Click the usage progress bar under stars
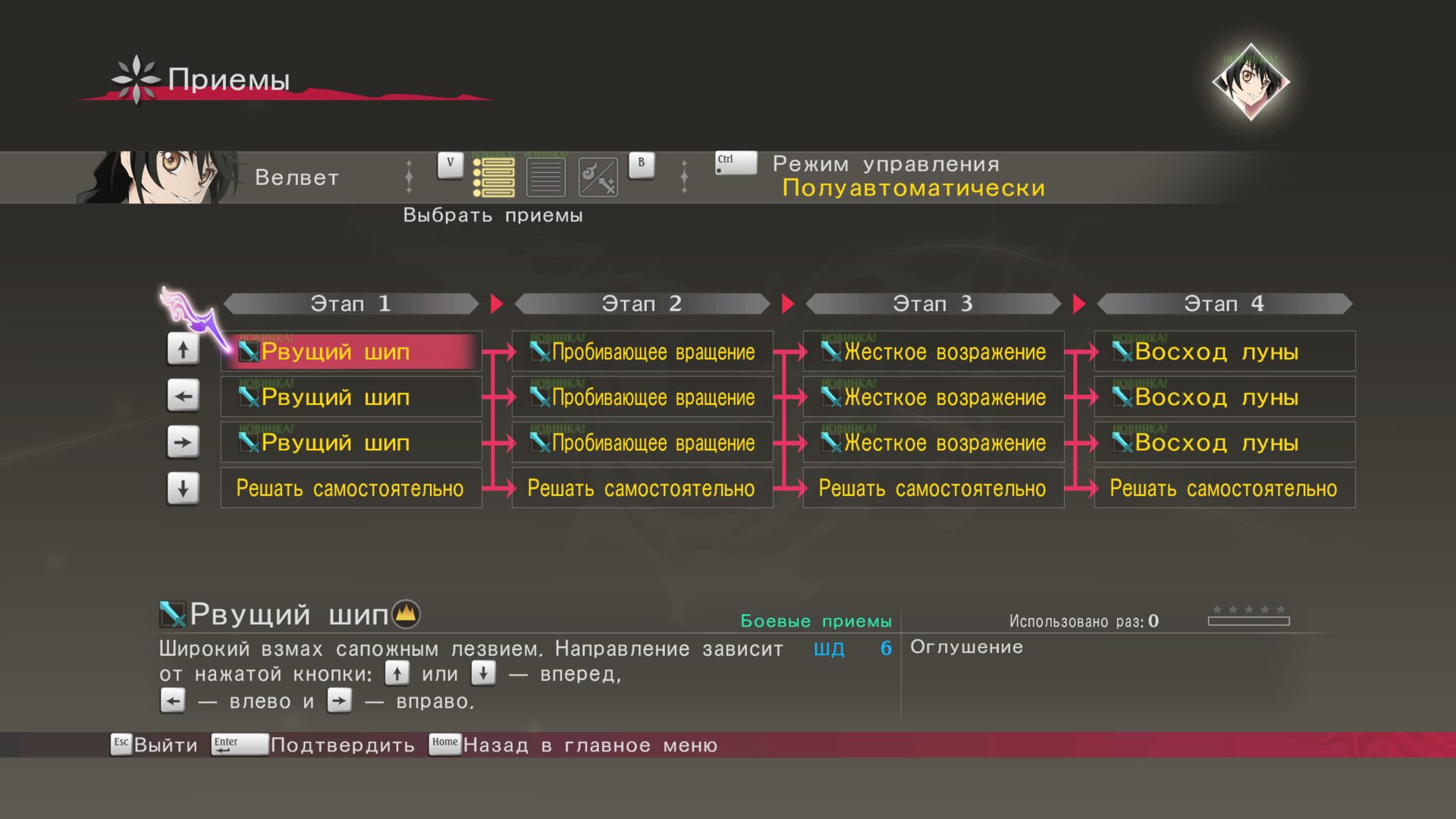1456x819 pixels. click(1248, 621)
